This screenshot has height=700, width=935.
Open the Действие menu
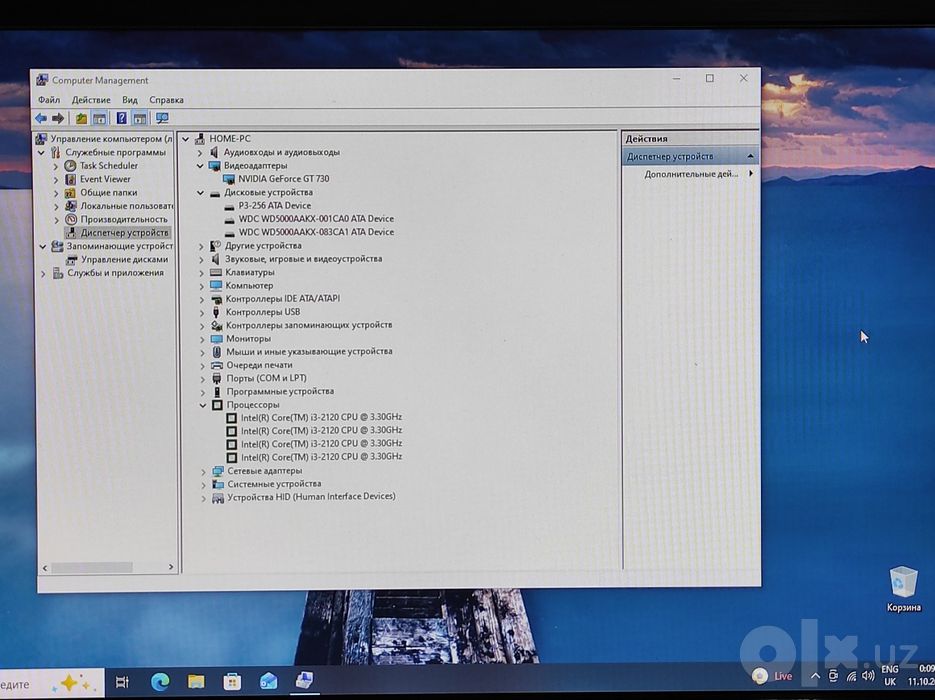click(x=91, y=100)
